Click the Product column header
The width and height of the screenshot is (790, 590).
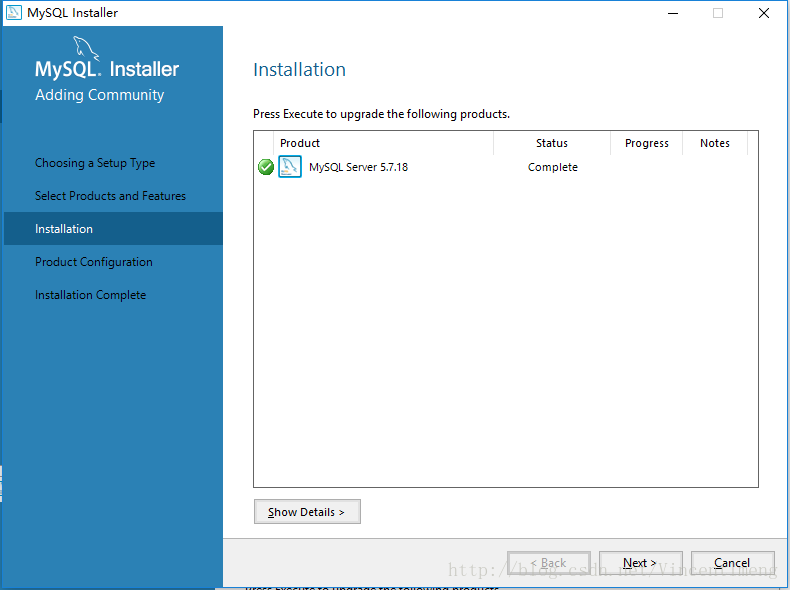300,143
